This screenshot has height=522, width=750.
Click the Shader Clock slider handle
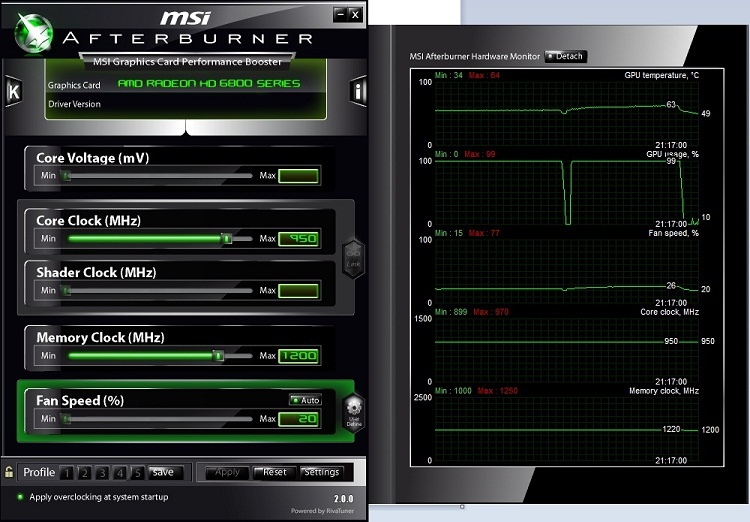66,290
